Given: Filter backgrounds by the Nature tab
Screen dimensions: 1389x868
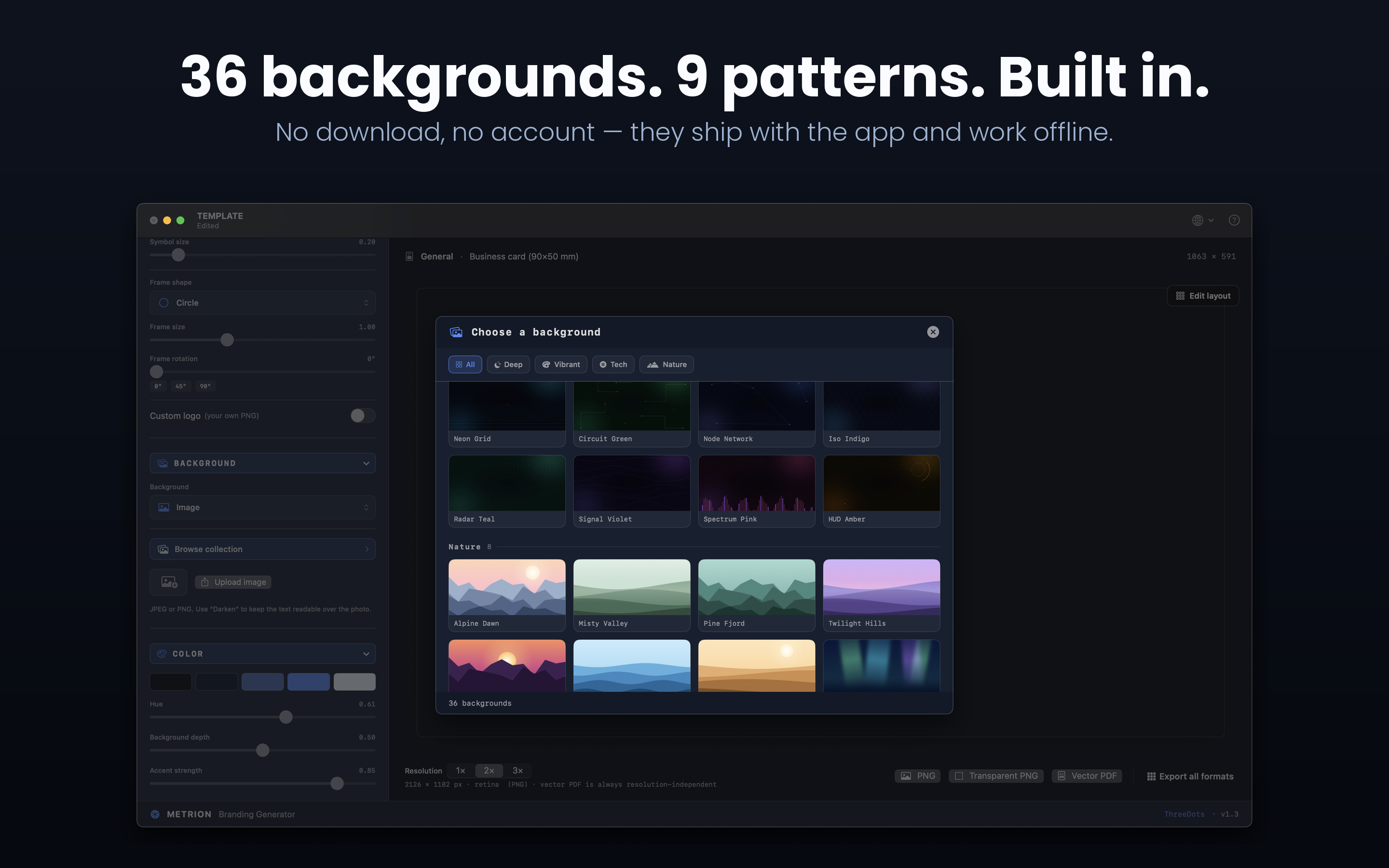Looking at the screenshot, I should click(x=667, y=365).
